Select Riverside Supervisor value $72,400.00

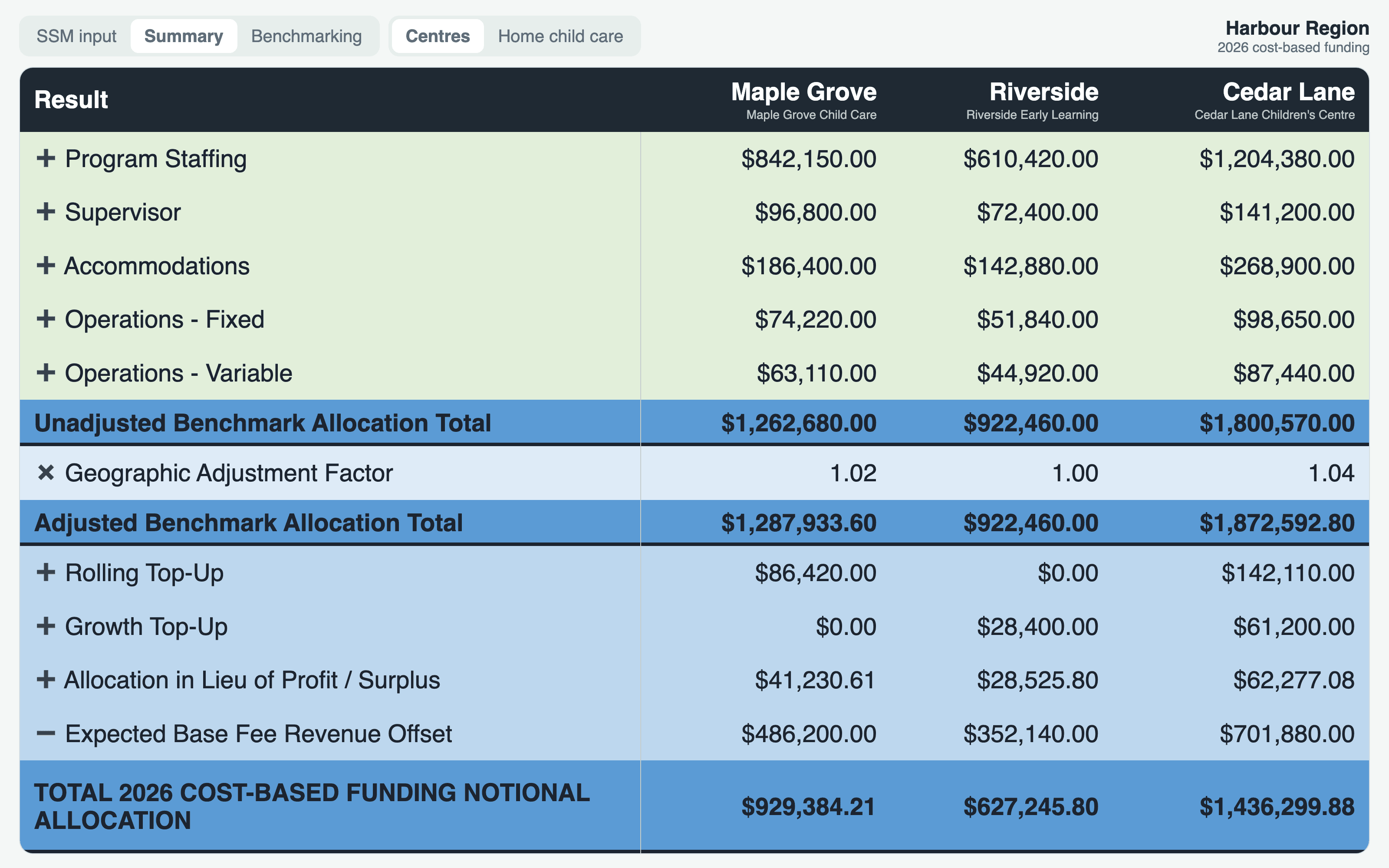1038,212
